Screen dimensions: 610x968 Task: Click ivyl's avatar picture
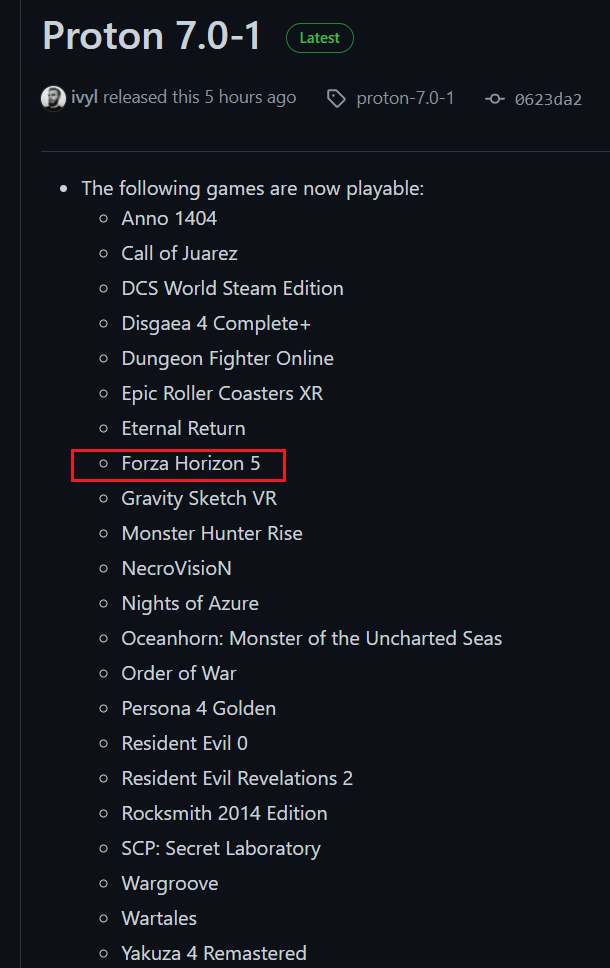[53, 98]
